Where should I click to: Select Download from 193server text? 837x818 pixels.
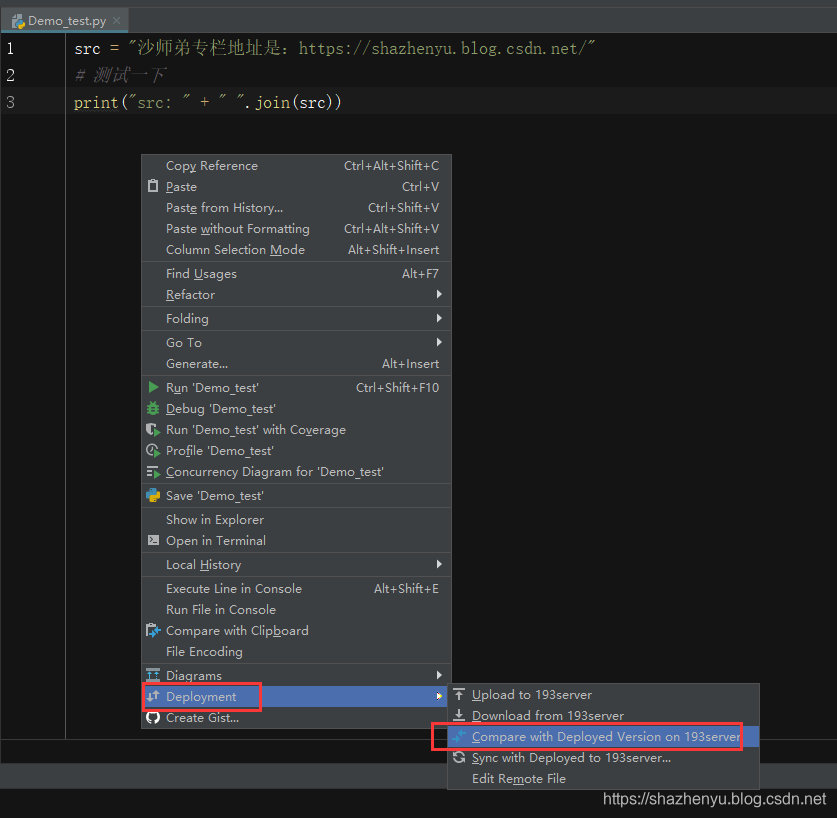pyautogui.click(x=548, y=715)
